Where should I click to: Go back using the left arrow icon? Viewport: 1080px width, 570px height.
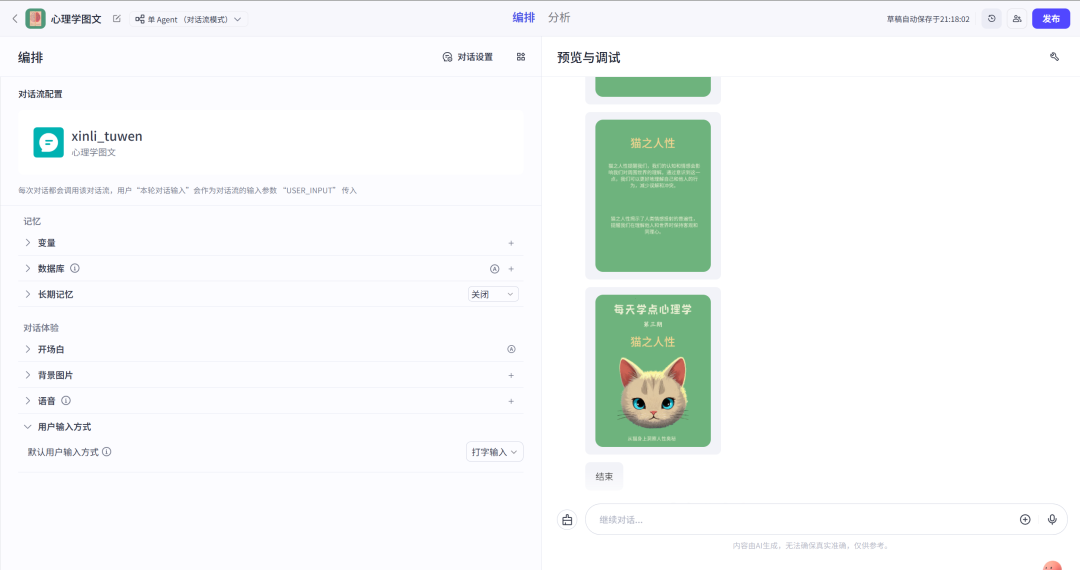point(14,19)
